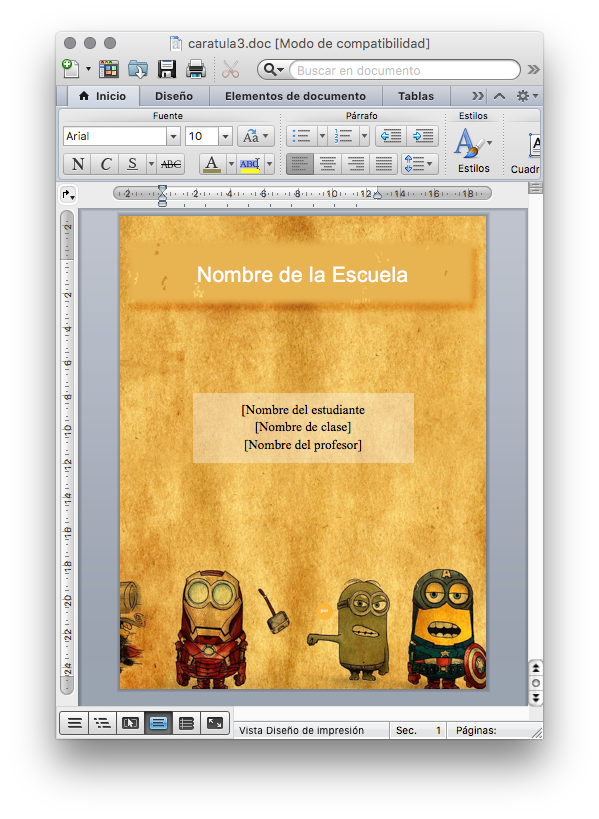Click the open document folder icon

coord(138,69)
